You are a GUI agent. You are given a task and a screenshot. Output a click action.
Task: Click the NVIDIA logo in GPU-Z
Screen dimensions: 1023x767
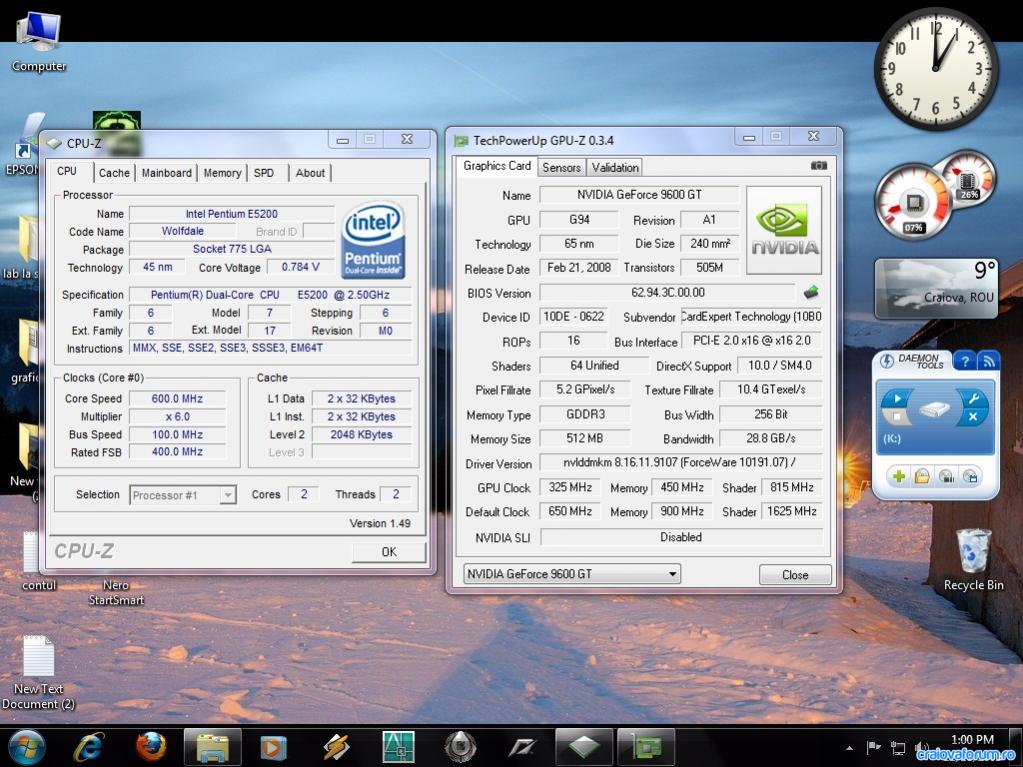pos(784,230)
